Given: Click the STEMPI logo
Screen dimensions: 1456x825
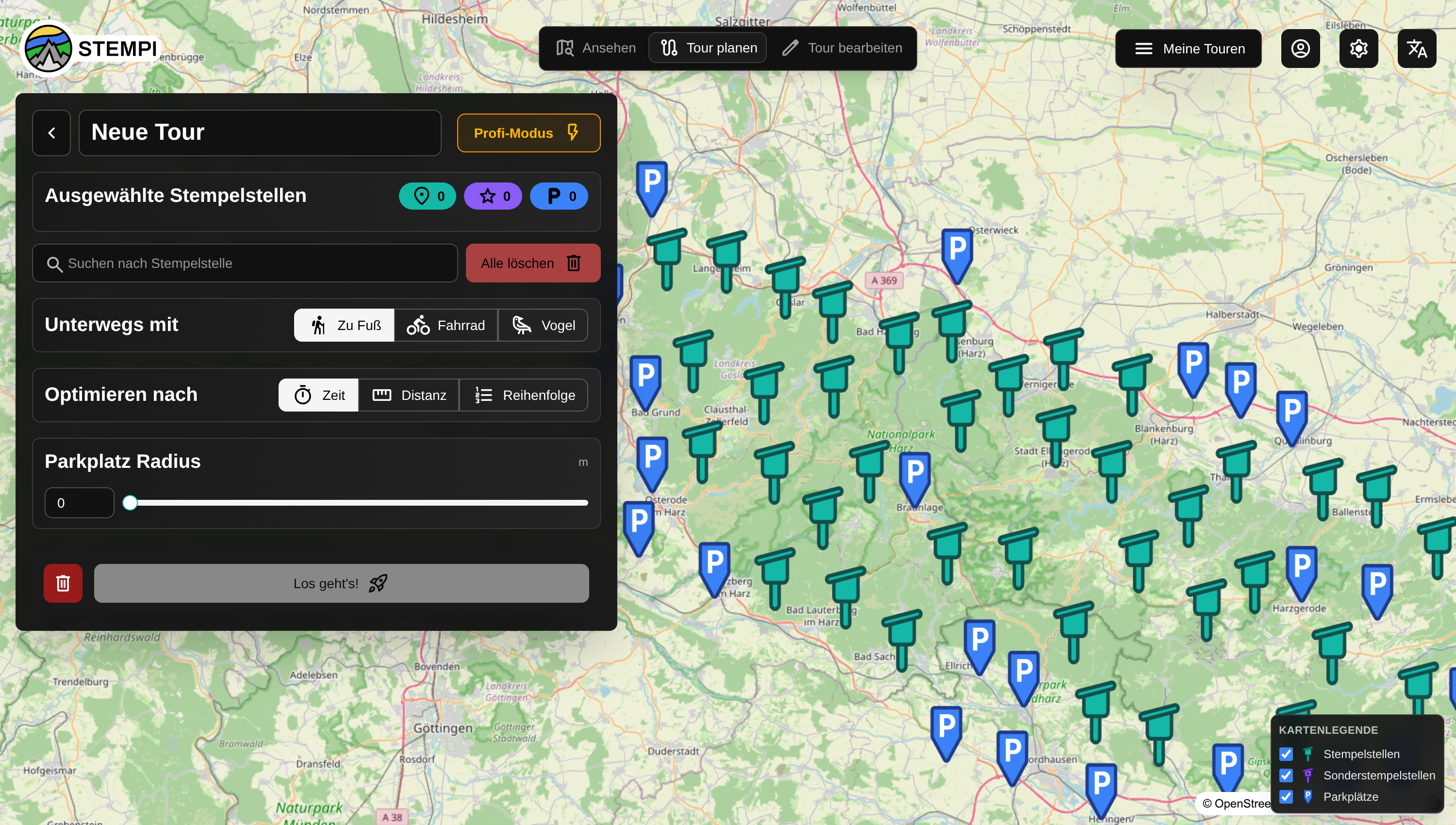Looking at the screenshot, I should coord(91,49).
